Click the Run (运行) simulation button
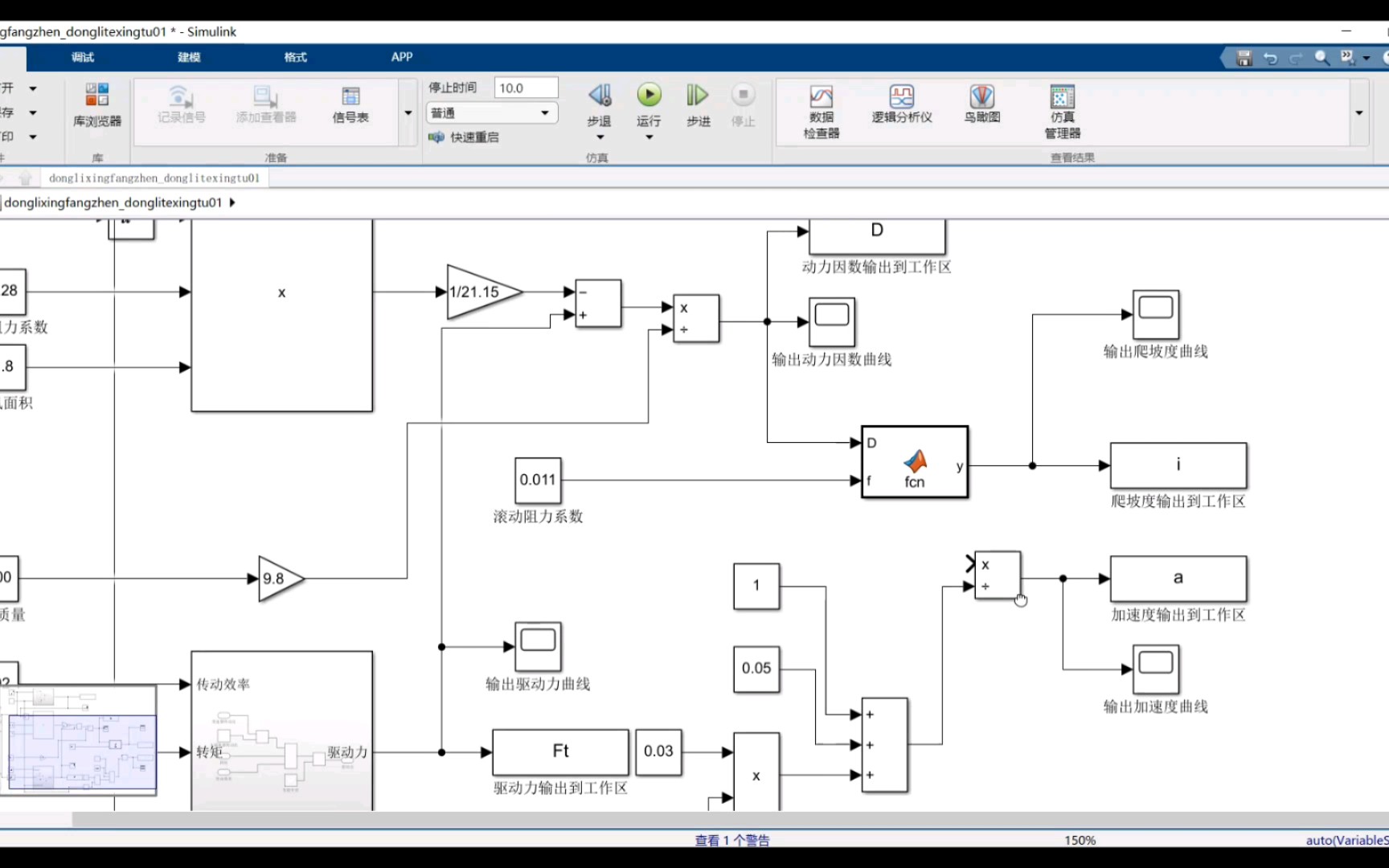 point(649,95)
